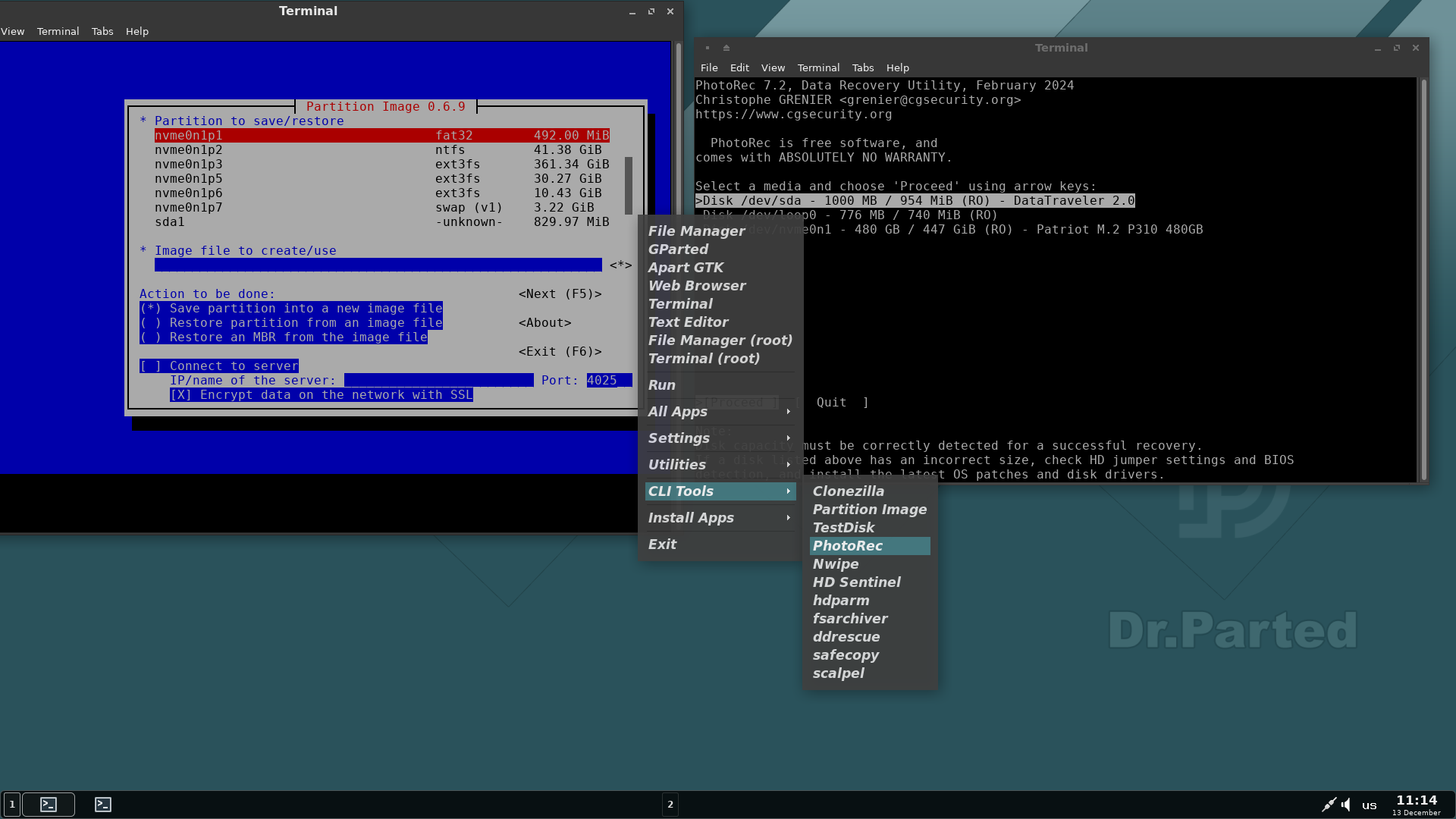Switch to workspace 2 in taskbar

[x=670, y=805]
